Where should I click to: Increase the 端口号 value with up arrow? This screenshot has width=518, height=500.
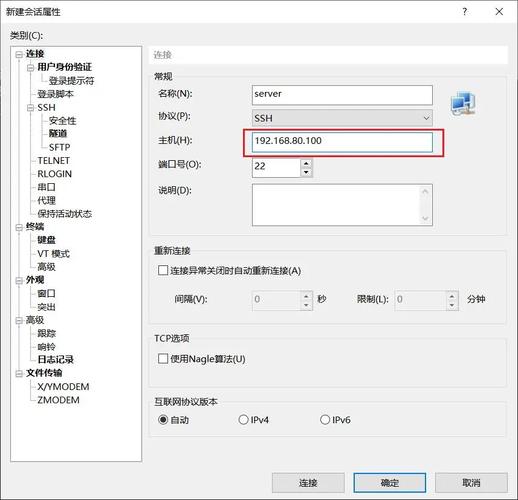306,163
